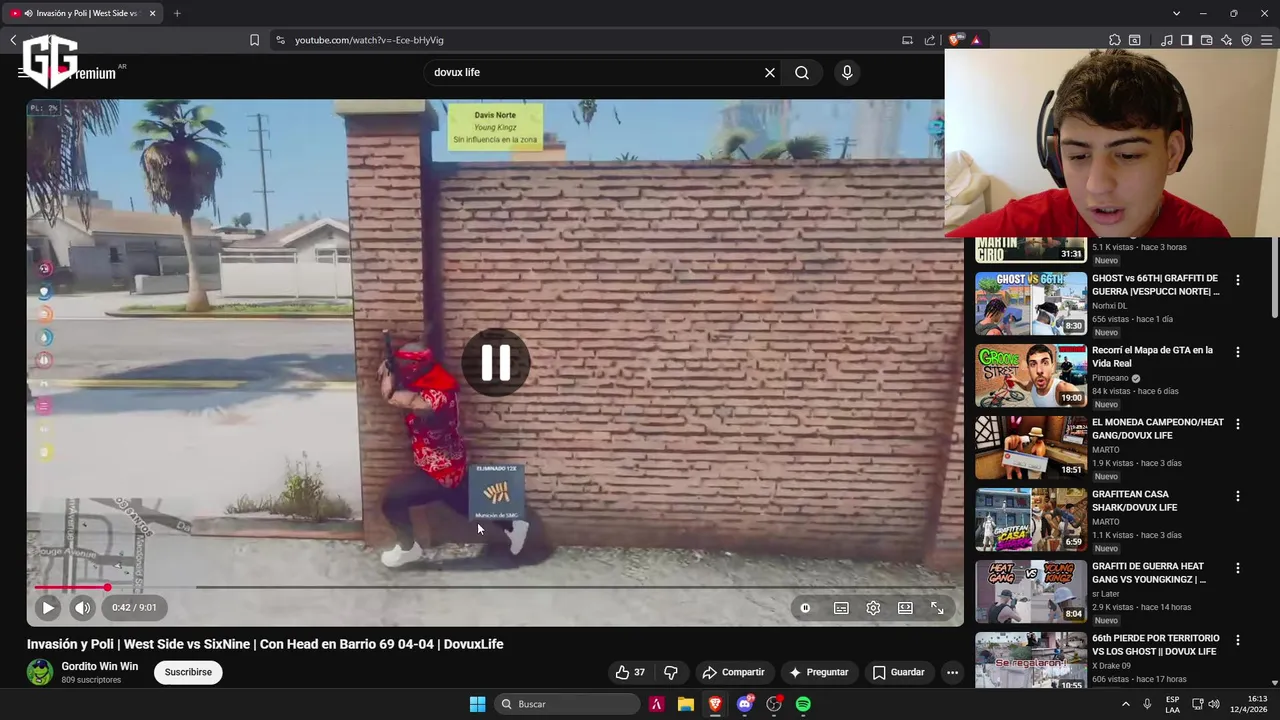This screenshot has width=1280, height=720.
Task: Open browser main hamburger menu
Action: (x=1266, y=40)
